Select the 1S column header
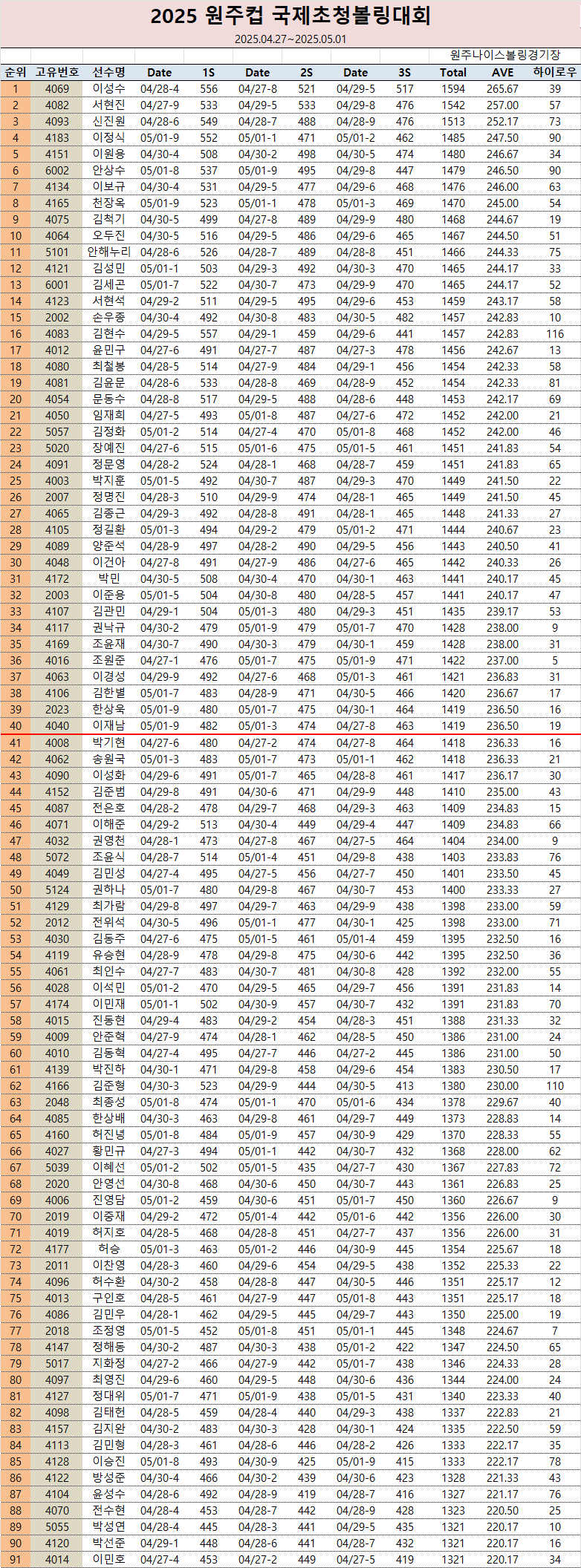Screen dimensions: 581x1568 pos(209,73)
